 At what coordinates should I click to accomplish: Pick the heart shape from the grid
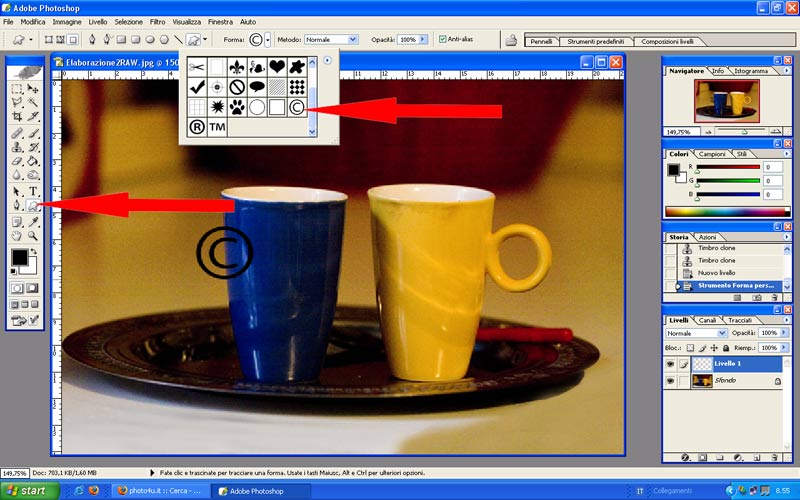pos(276,67)
